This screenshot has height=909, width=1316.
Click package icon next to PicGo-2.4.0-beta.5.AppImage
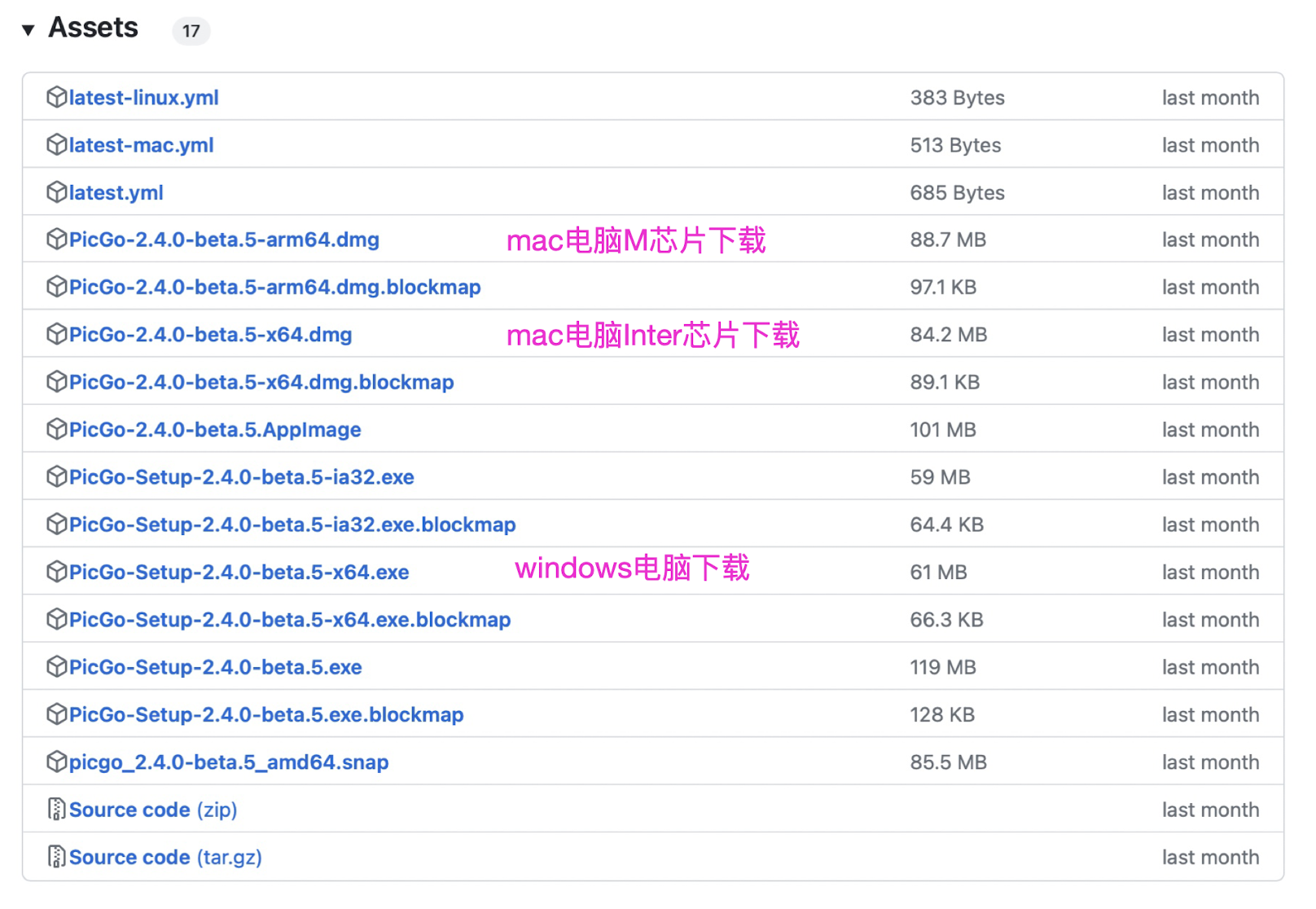(x=56, y=429)
